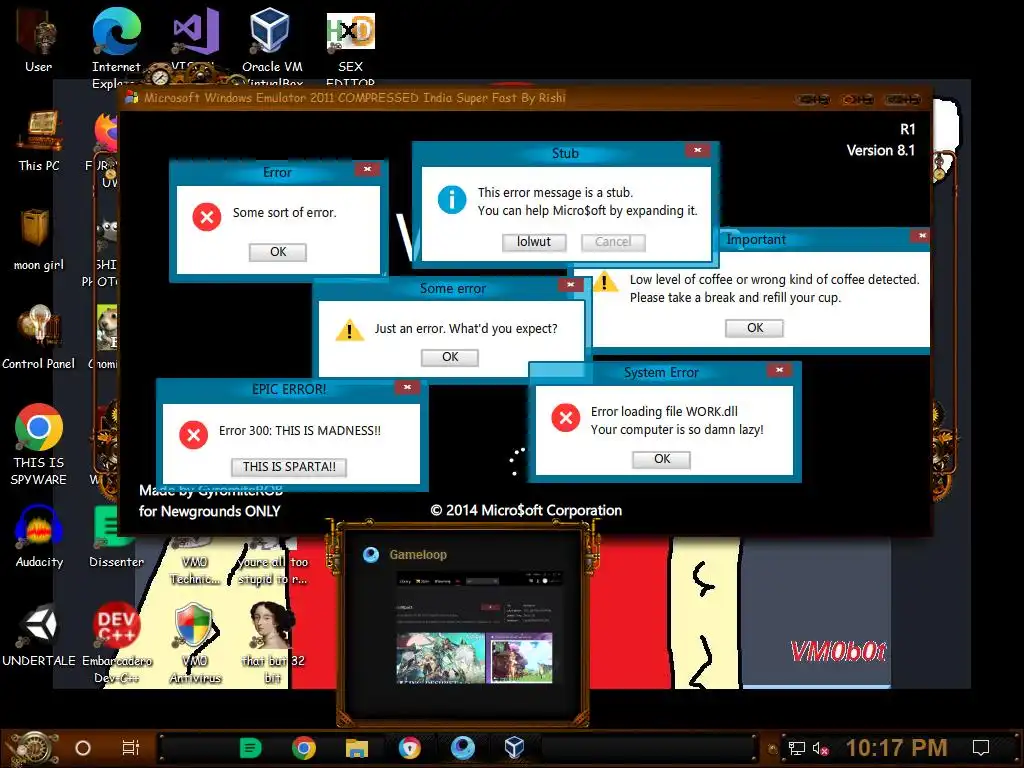Close the Some error dialog with X
1024x768 pixels.
pos(571,285)
